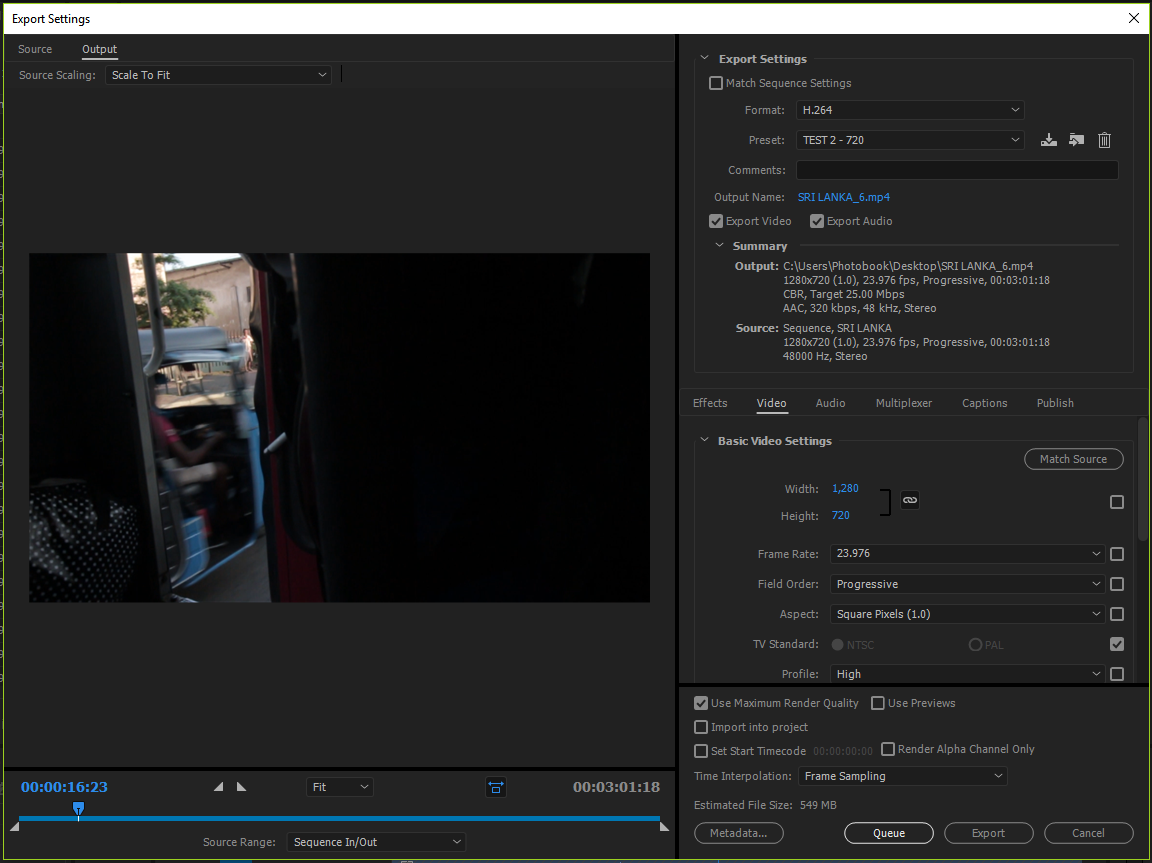Viewport: 1152px width, 863px height.
Task: Click the Set In Point triangle
Action: coord(219,787)
